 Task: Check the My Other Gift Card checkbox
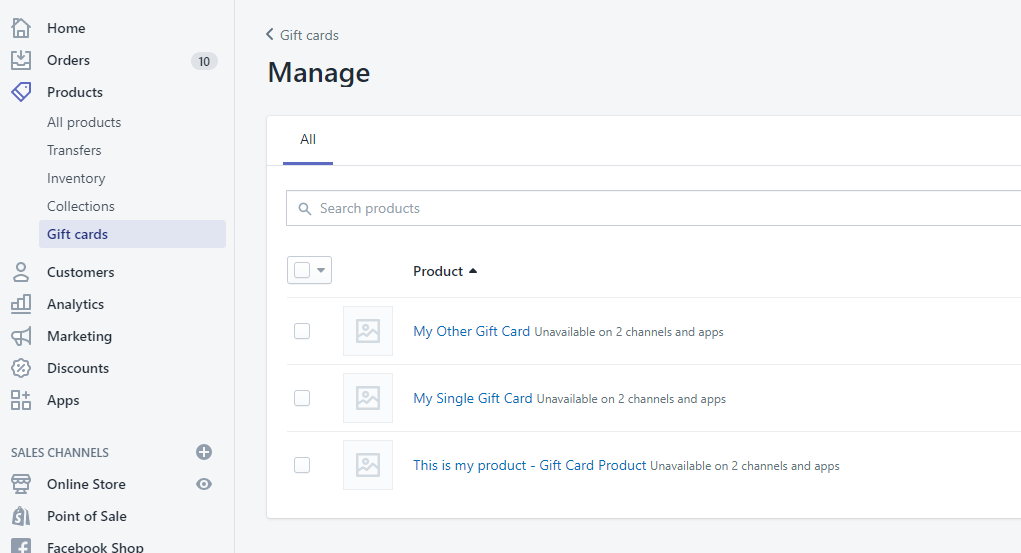coord(302,331)
